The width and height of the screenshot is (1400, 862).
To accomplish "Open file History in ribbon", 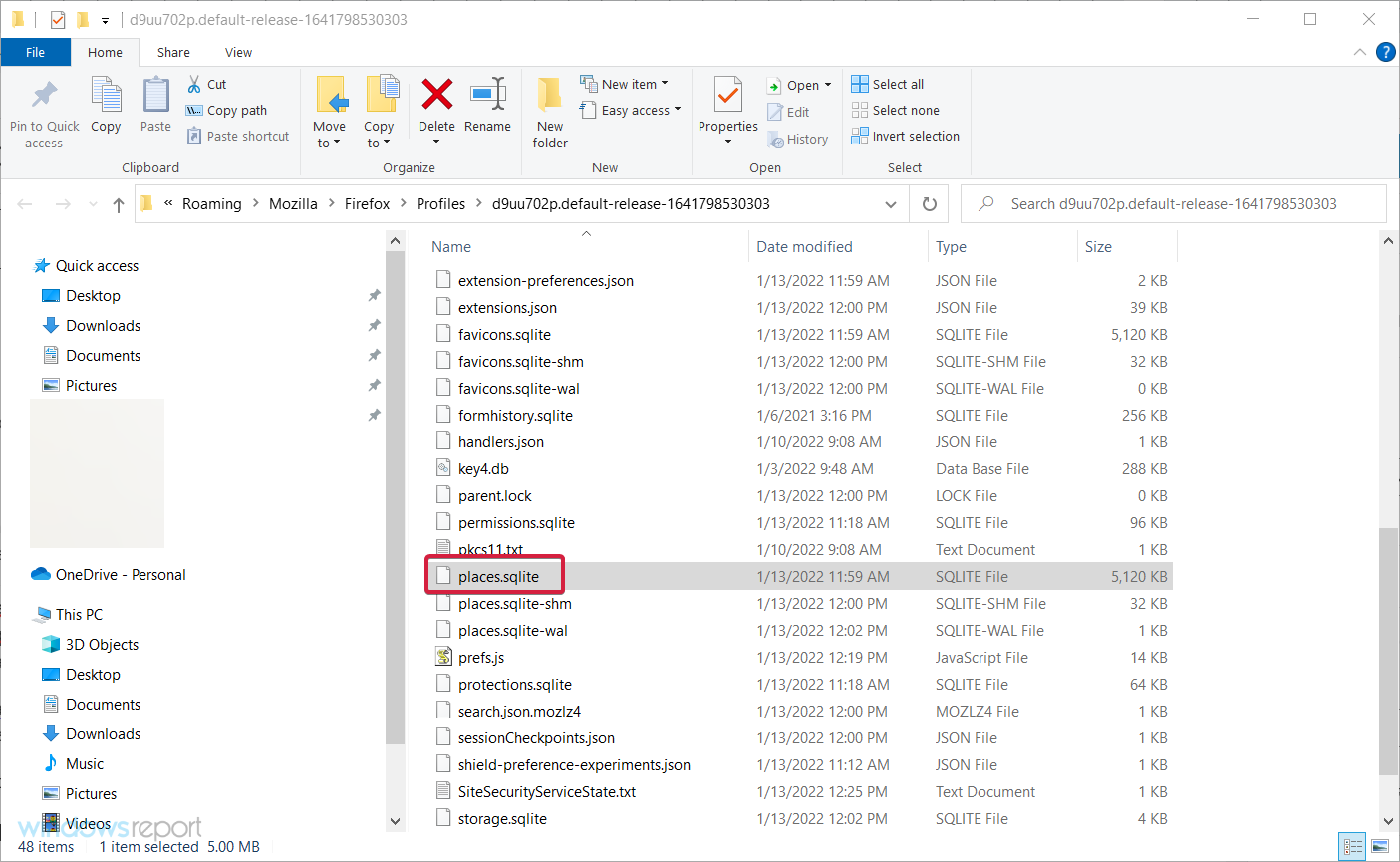I will (x=798, y=140).
